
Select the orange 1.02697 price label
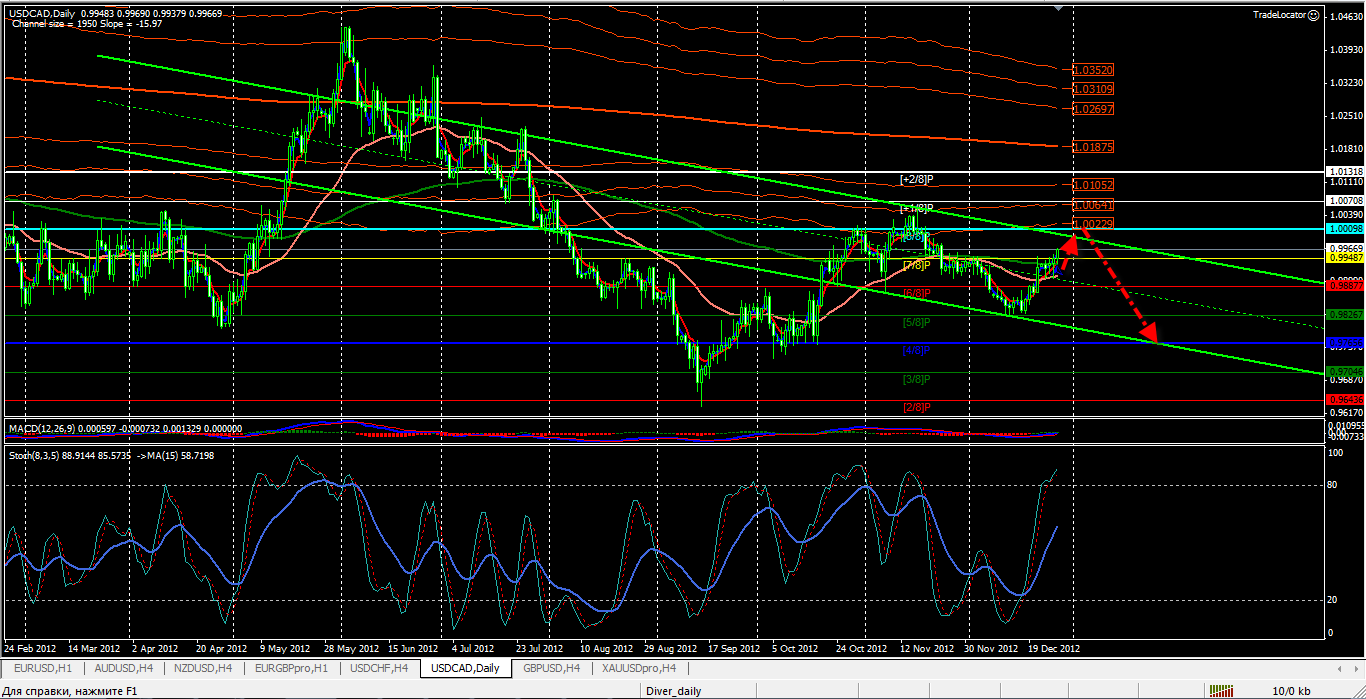[x=1092, y=108]
